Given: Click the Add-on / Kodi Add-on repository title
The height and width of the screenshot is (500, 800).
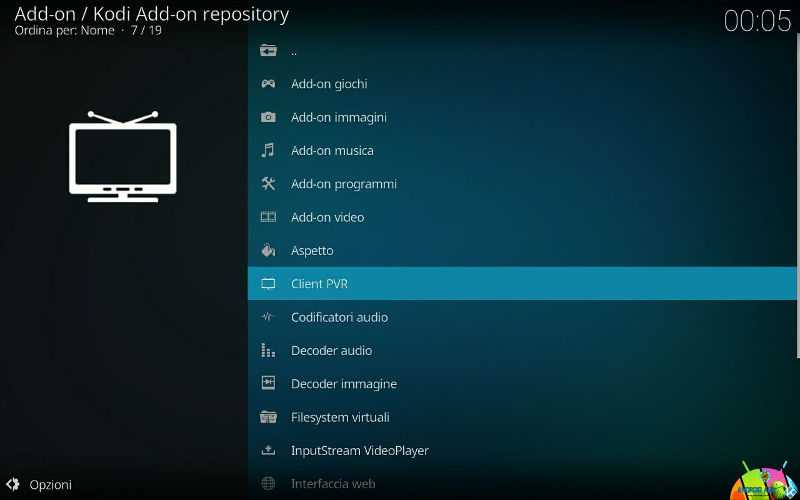Looking at the screenshot, I should coord(152,14).
